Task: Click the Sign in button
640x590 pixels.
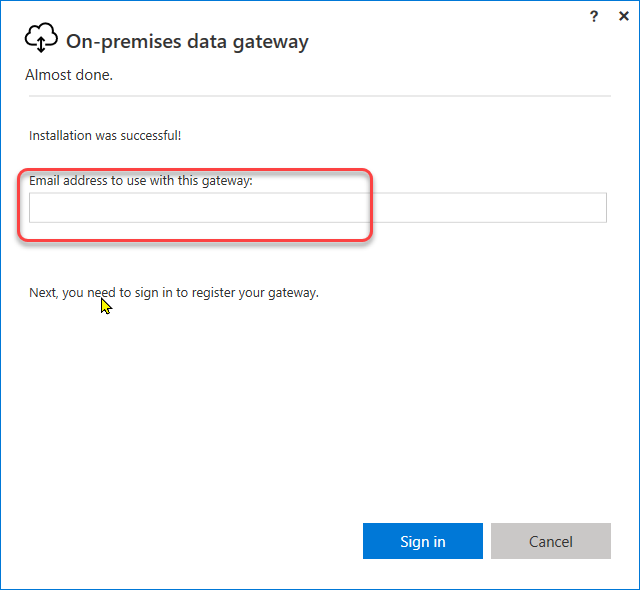Action: click(422, 541)
